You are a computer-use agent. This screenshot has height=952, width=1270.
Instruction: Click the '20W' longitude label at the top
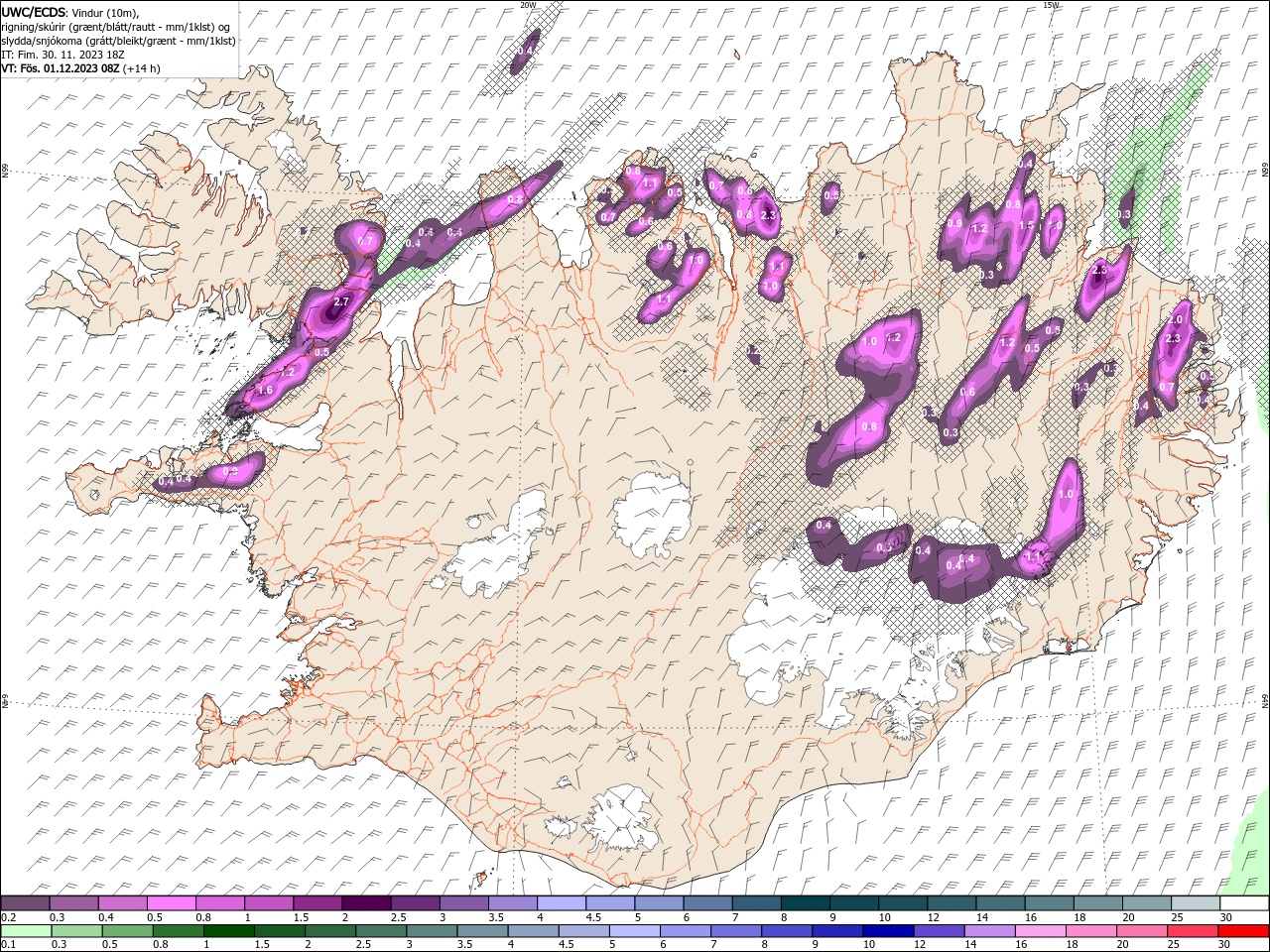tap(528, 5)
